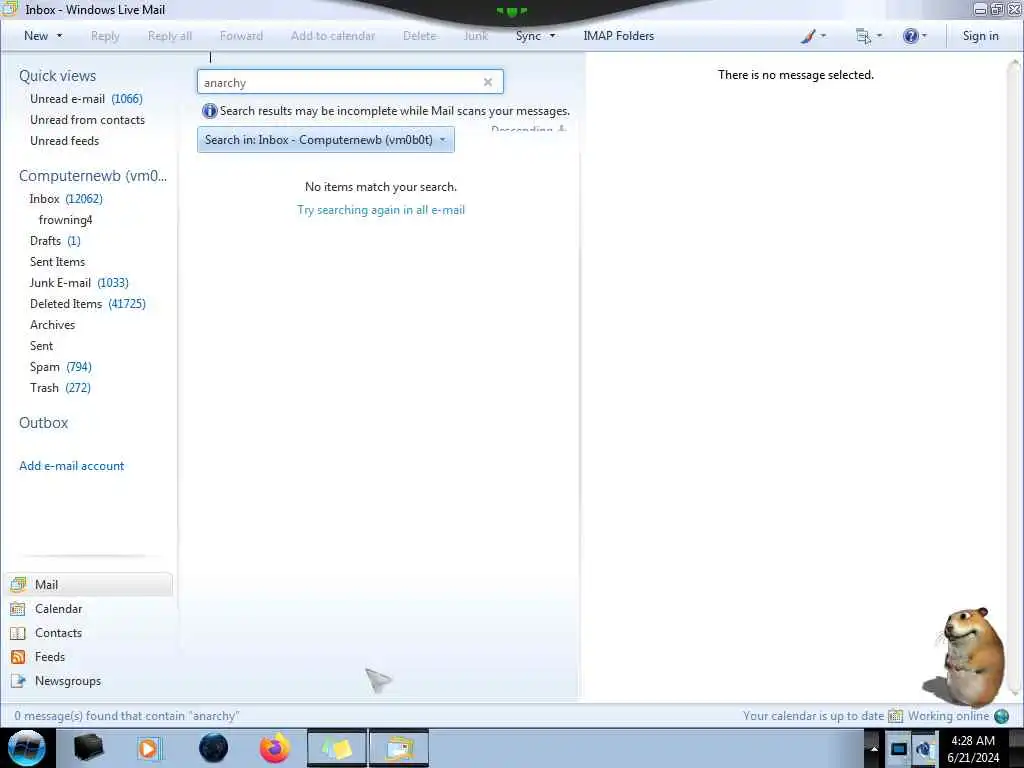The height and width of the screenshot is (768, 1024).
Task: Open the paintbrush colorizer menu icon
Action: click(x=808, y=36)
